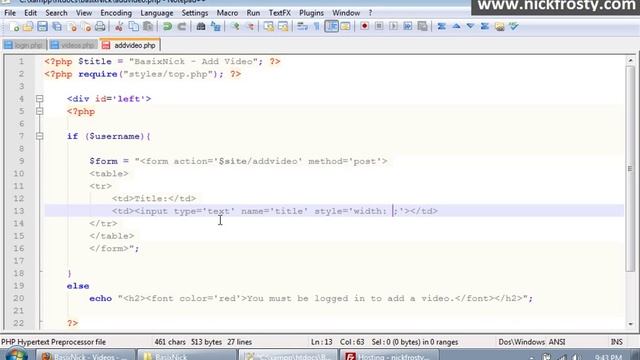Click the grey Redo arrow icon

pos(182,27)
